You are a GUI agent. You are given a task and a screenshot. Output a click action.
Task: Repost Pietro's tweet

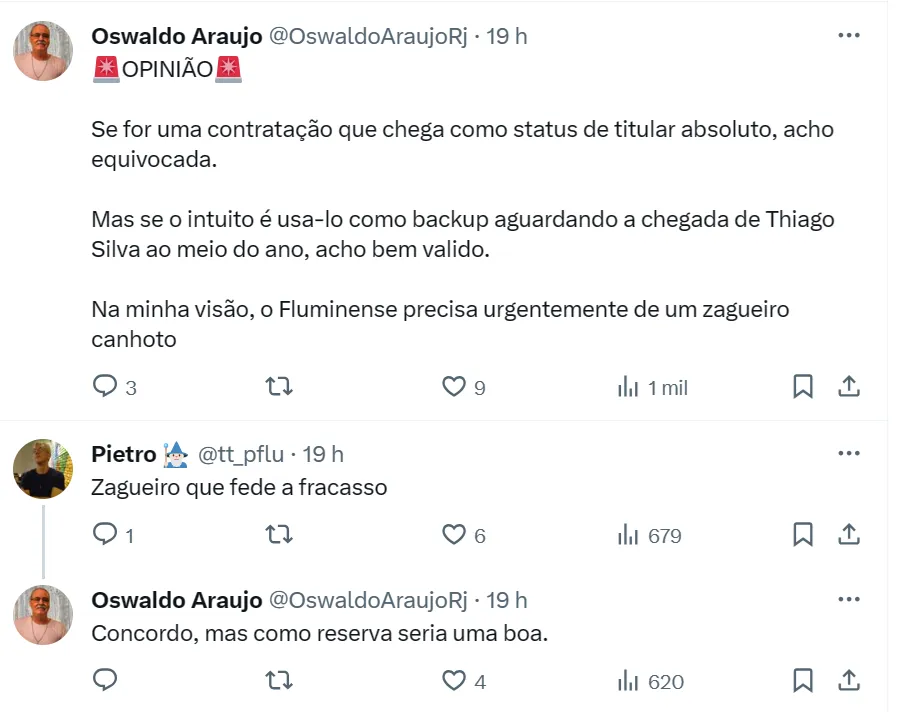point(280,535)
